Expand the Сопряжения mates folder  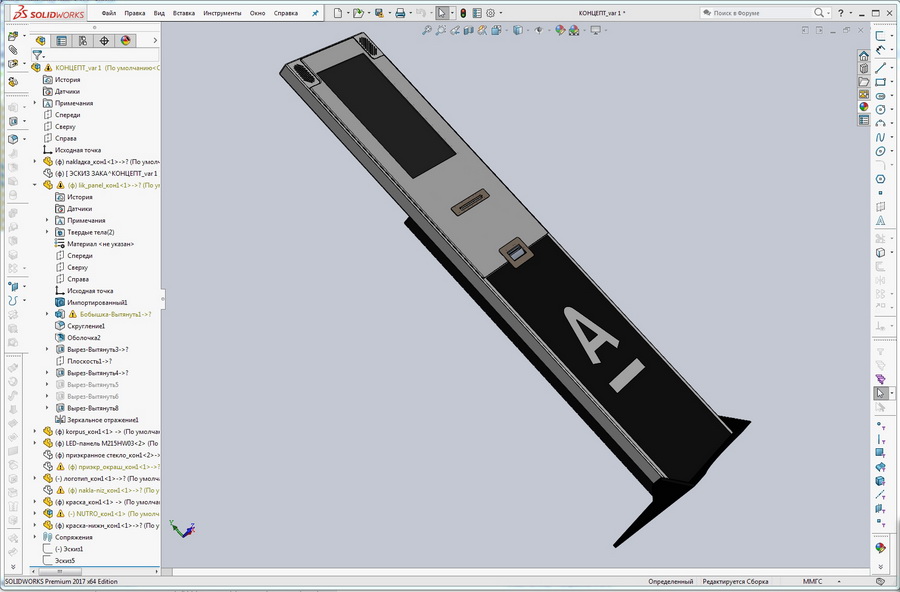click(33, 536)
